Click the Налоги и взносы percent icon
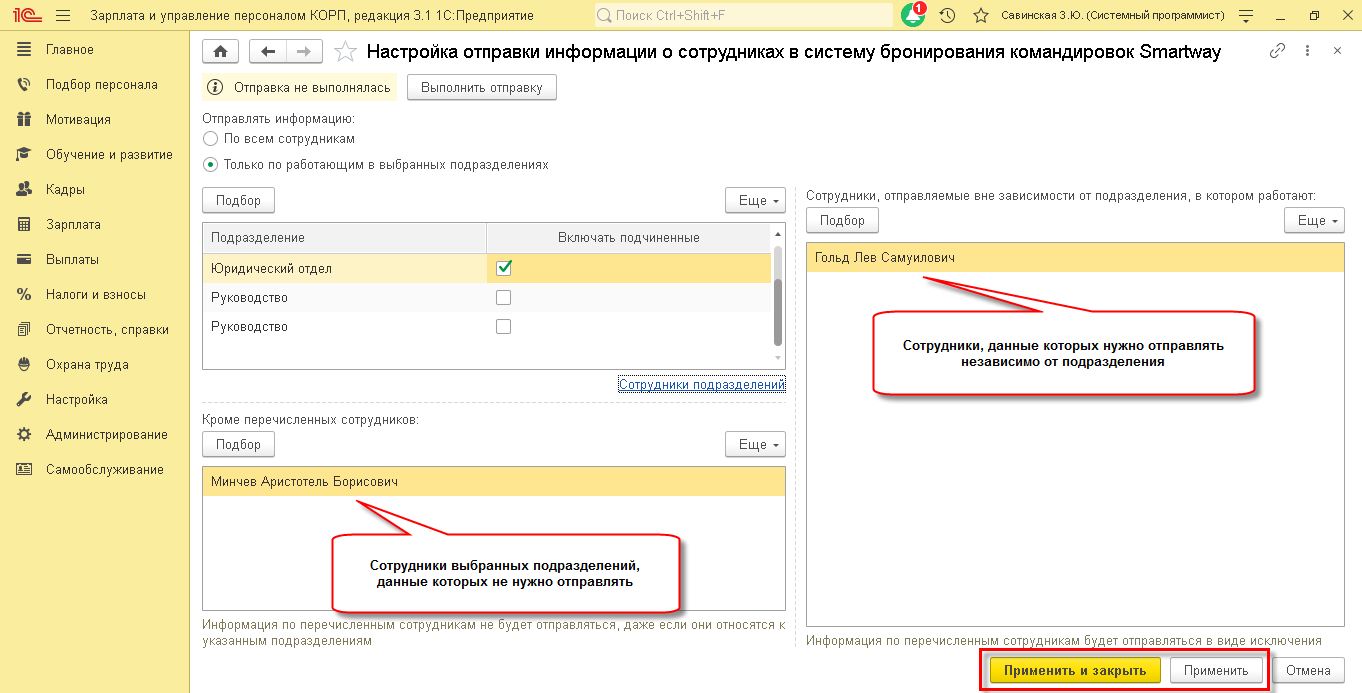 [x=25, y=295]
